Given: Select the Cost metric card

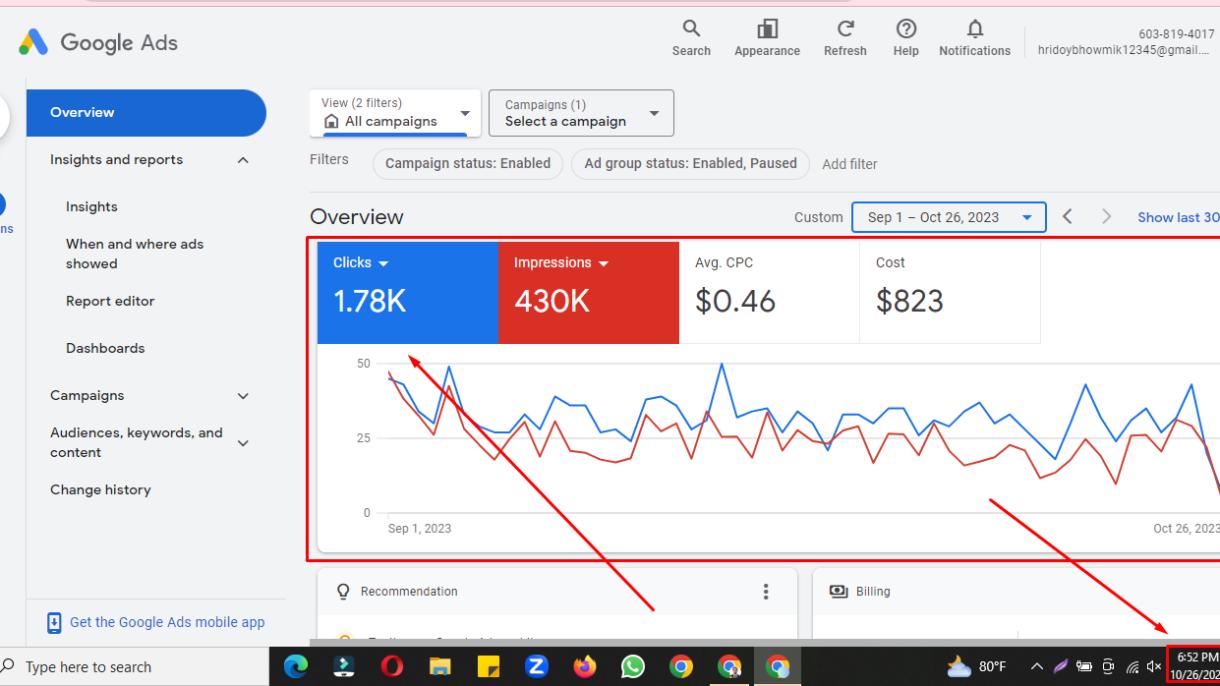Looking at the screenshot, I should coord(950,292).
